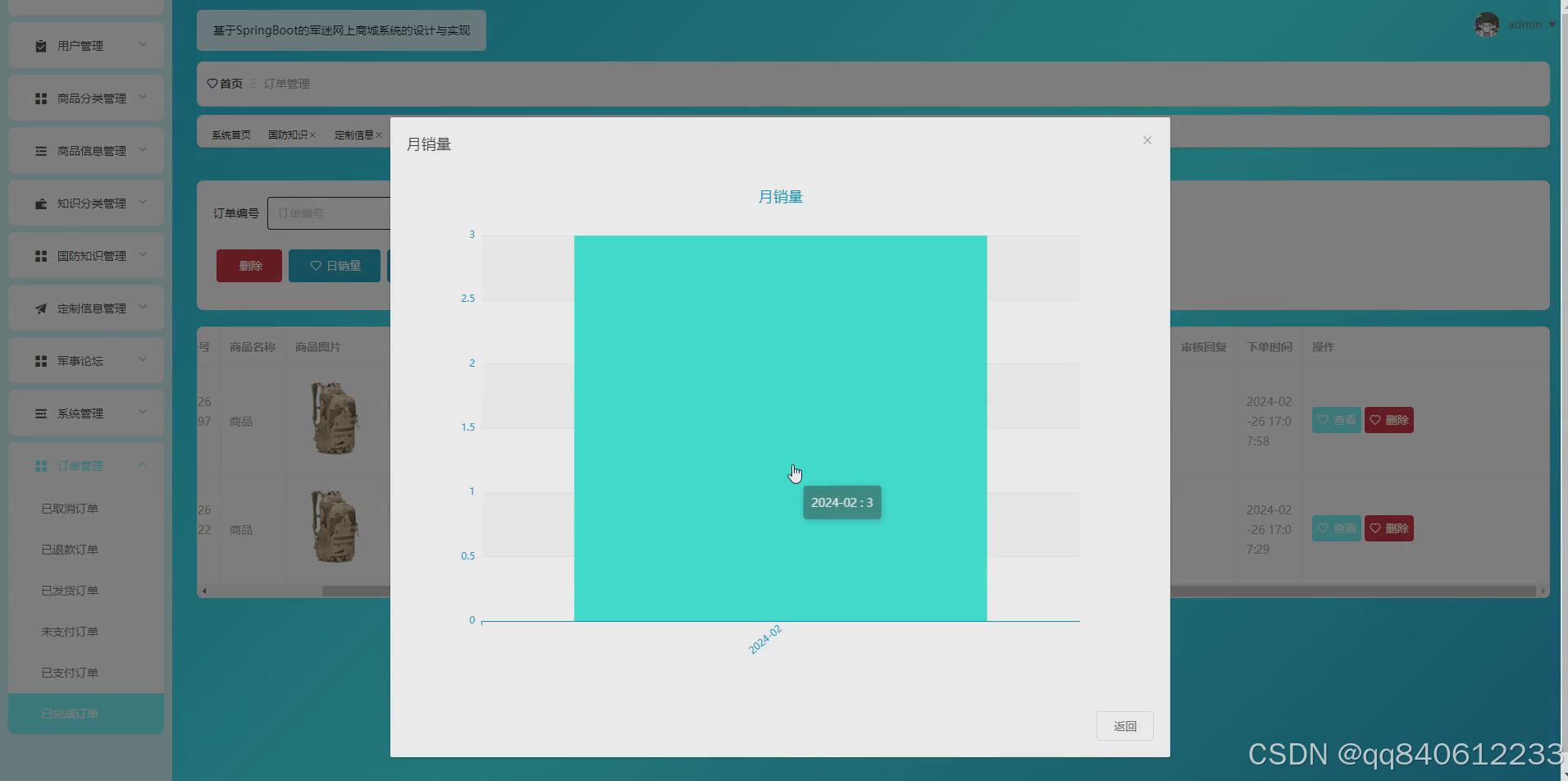Close the 国防知识 tab with its X
Viewport: 1568px width, 781px height.
(x=312, y=135)
